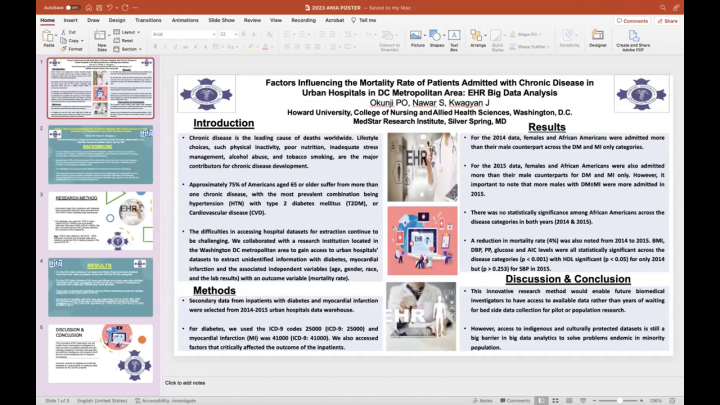720x405 pixels.
Task: Open the Arrange options
Action: point(478,39)
